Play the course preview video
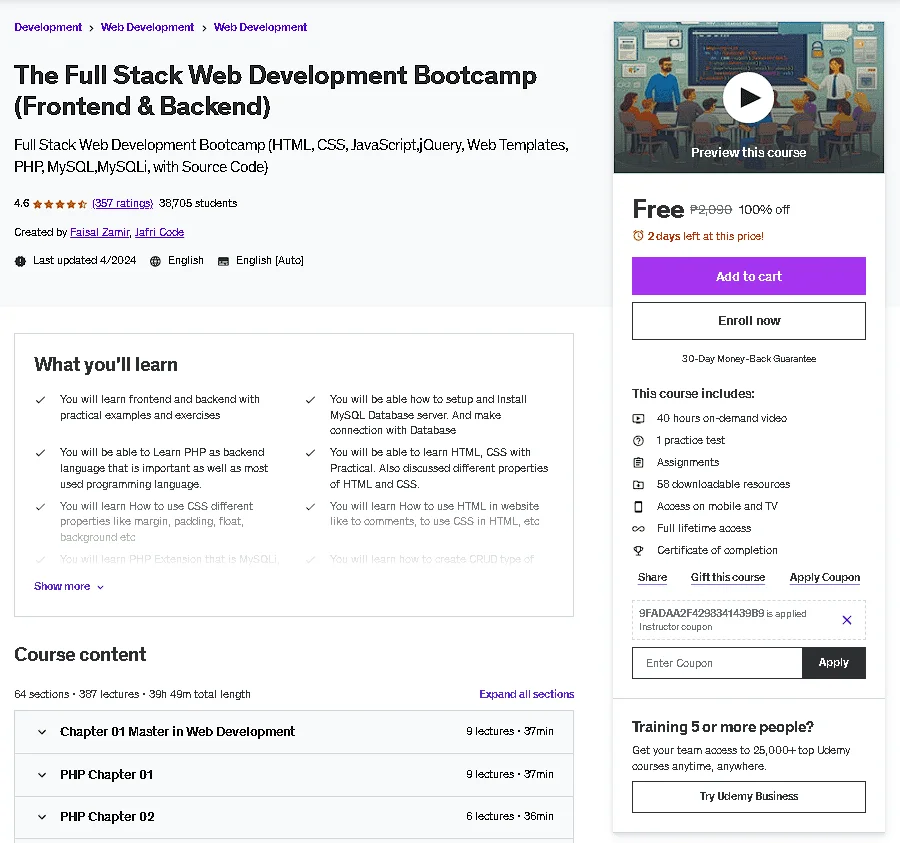 pyautogui.click(x=748, y=97)
